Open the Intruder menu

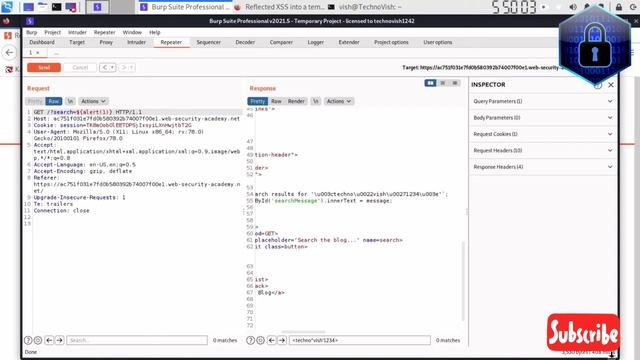click(77, 32)
